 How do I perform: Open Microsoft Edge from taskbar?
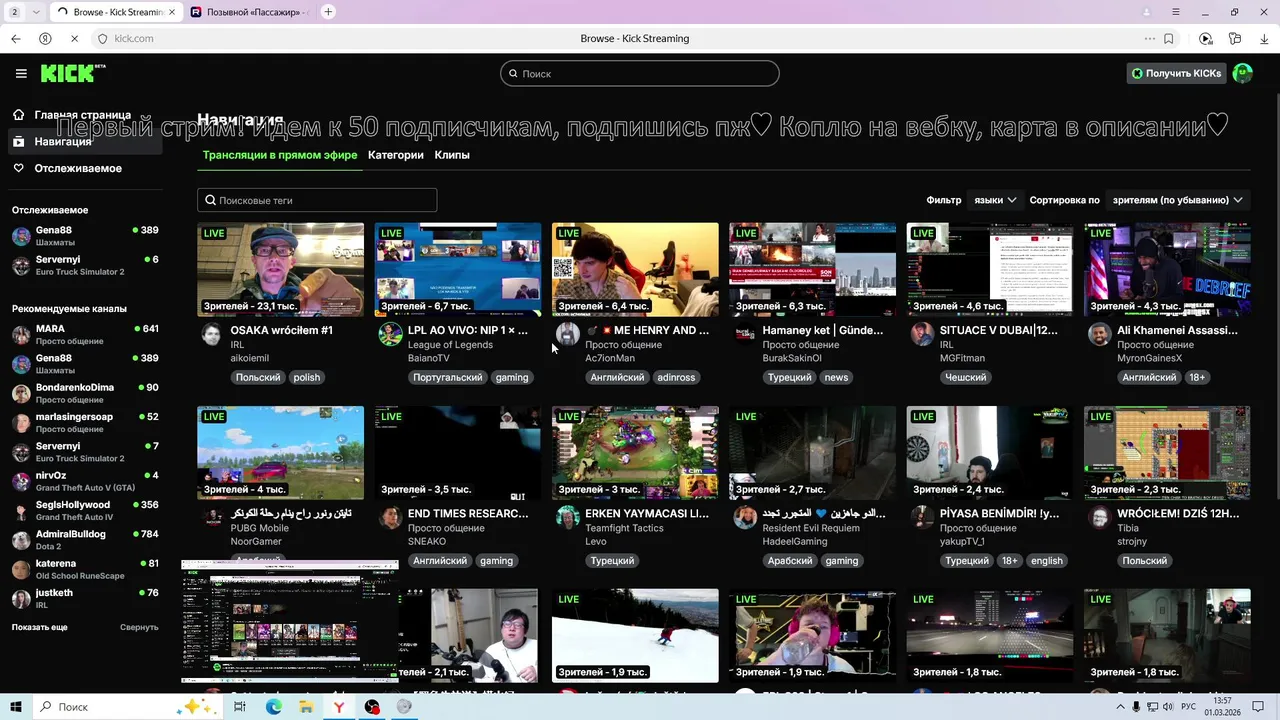point(273,707)
